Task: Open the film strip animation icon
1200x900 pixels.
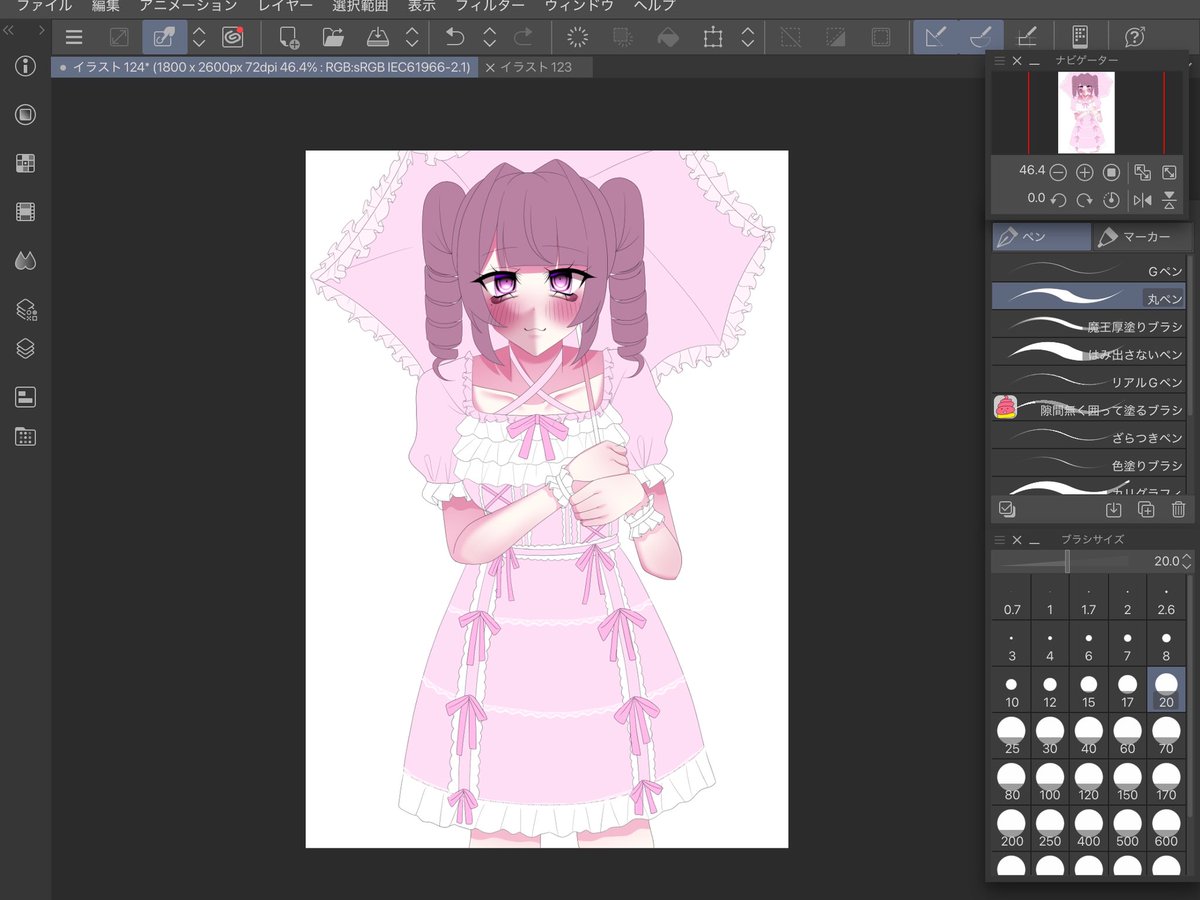Action: [x=26, y=212]
